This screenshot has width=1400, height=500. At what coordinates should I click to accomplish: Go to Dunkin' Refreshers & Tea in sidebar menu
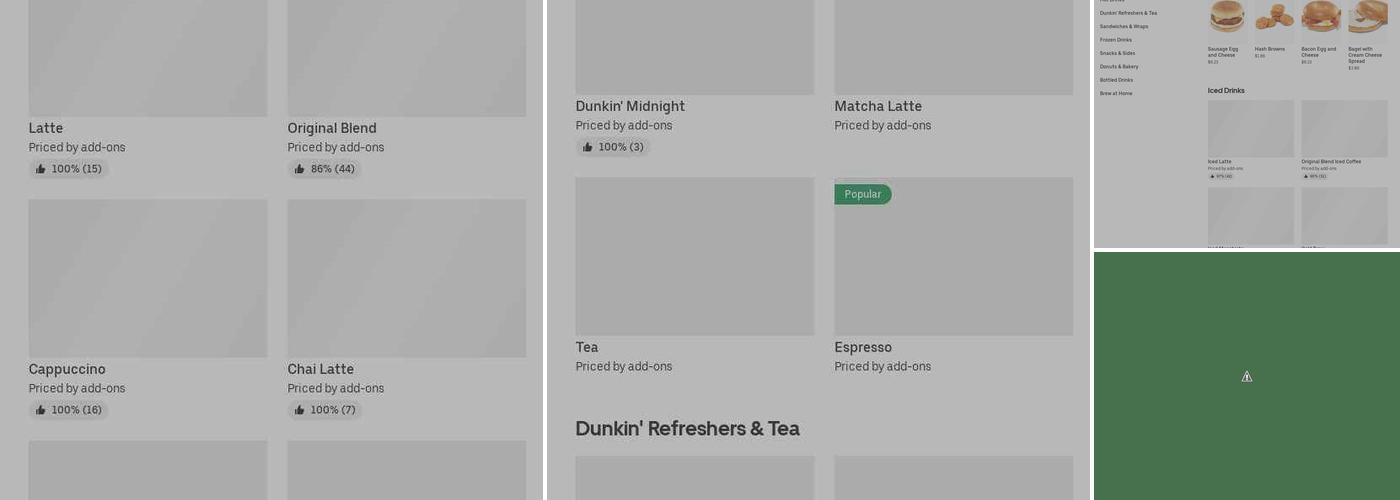click(x=1128, y=13)
